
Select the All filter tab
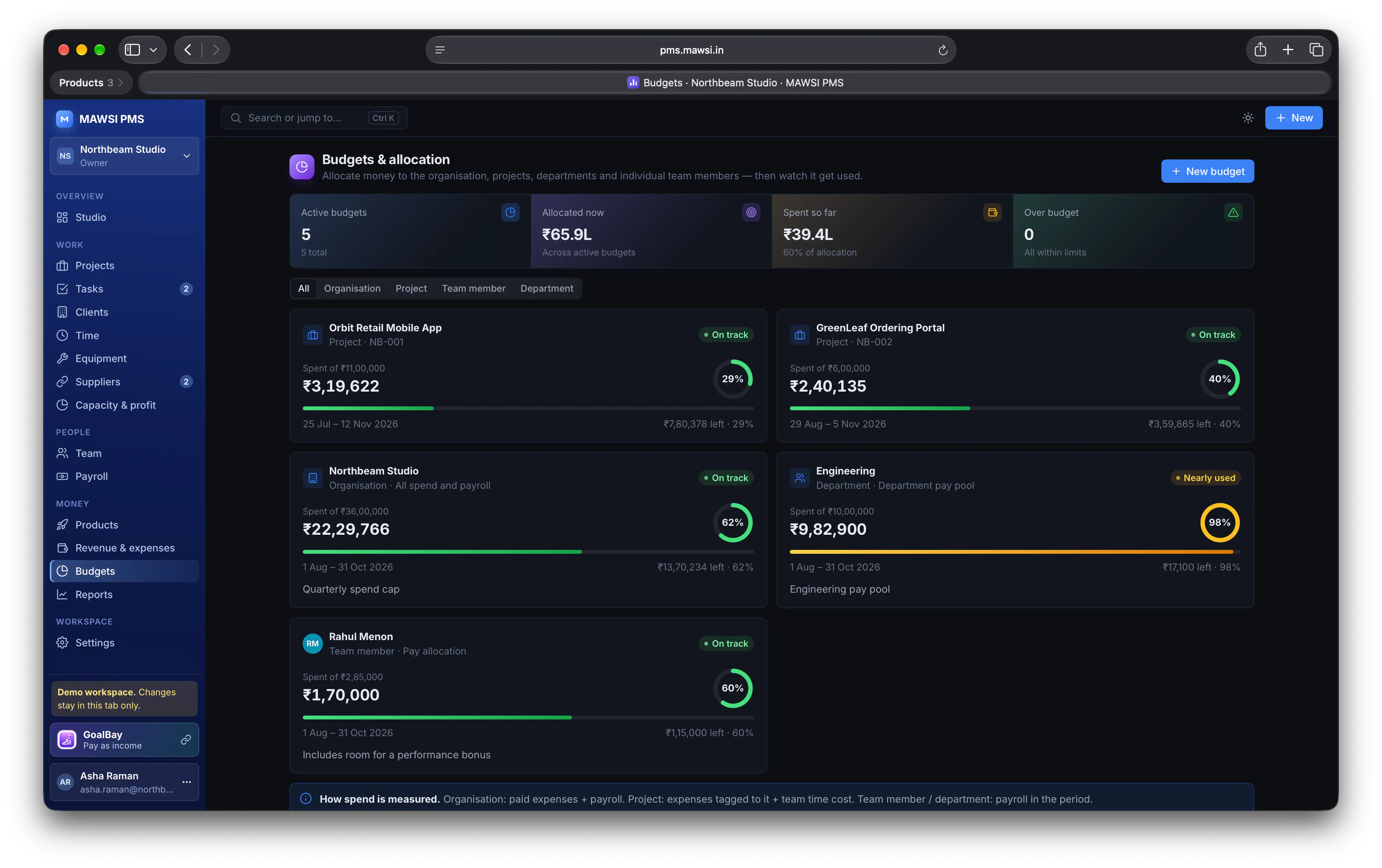(x=303, y=289)
